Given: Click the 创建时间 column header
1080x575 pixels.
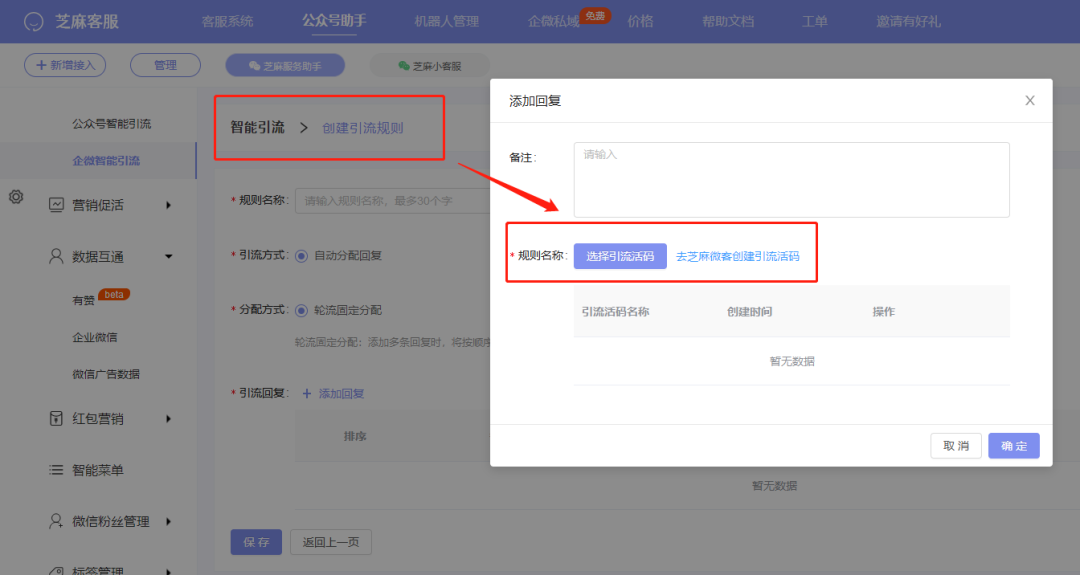Looking at the screenshot, I should click(x=749, y=311).
